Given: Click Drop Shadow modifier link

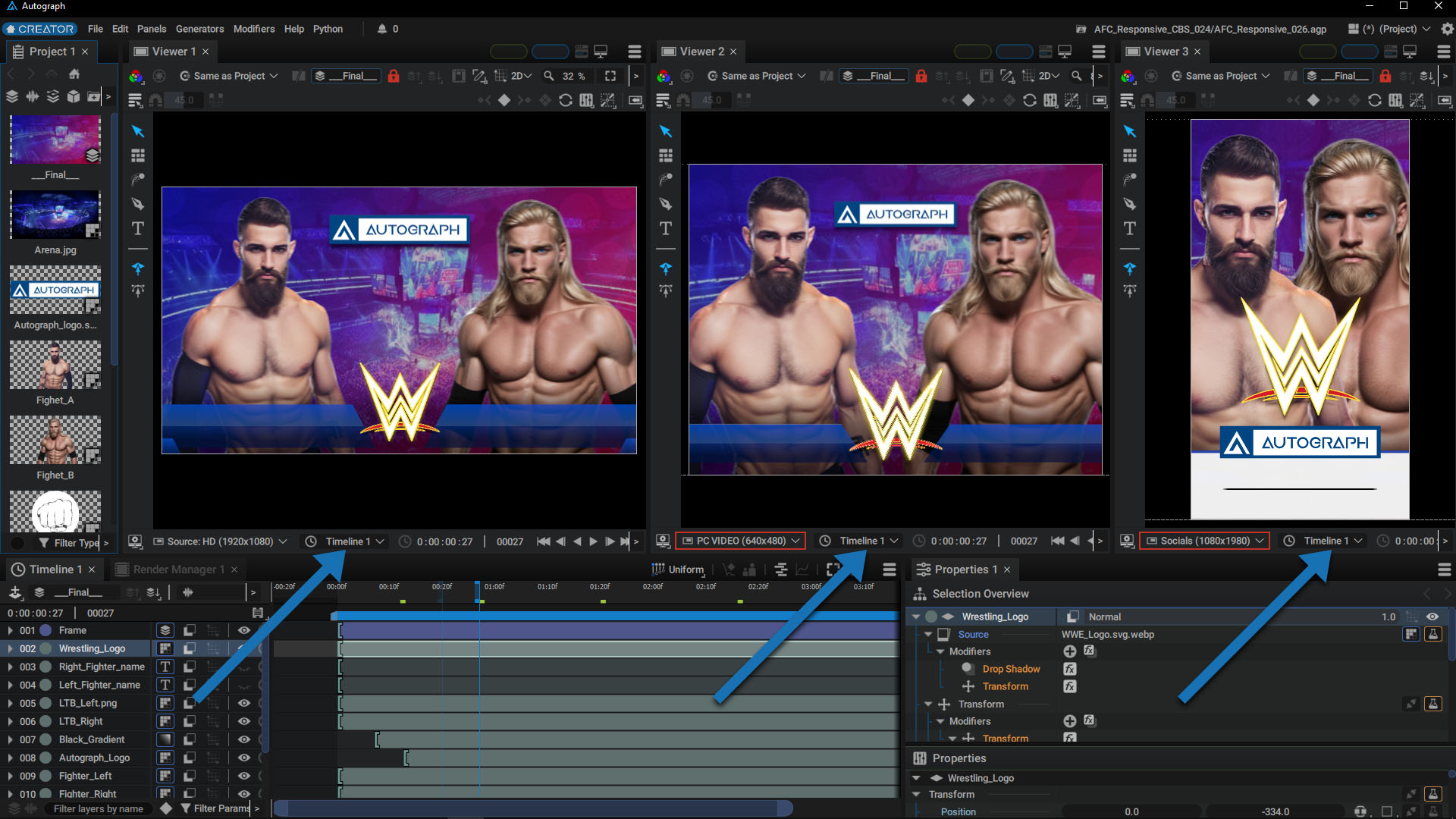Looking at the screenshot, I should click(x=1011, y=669).
